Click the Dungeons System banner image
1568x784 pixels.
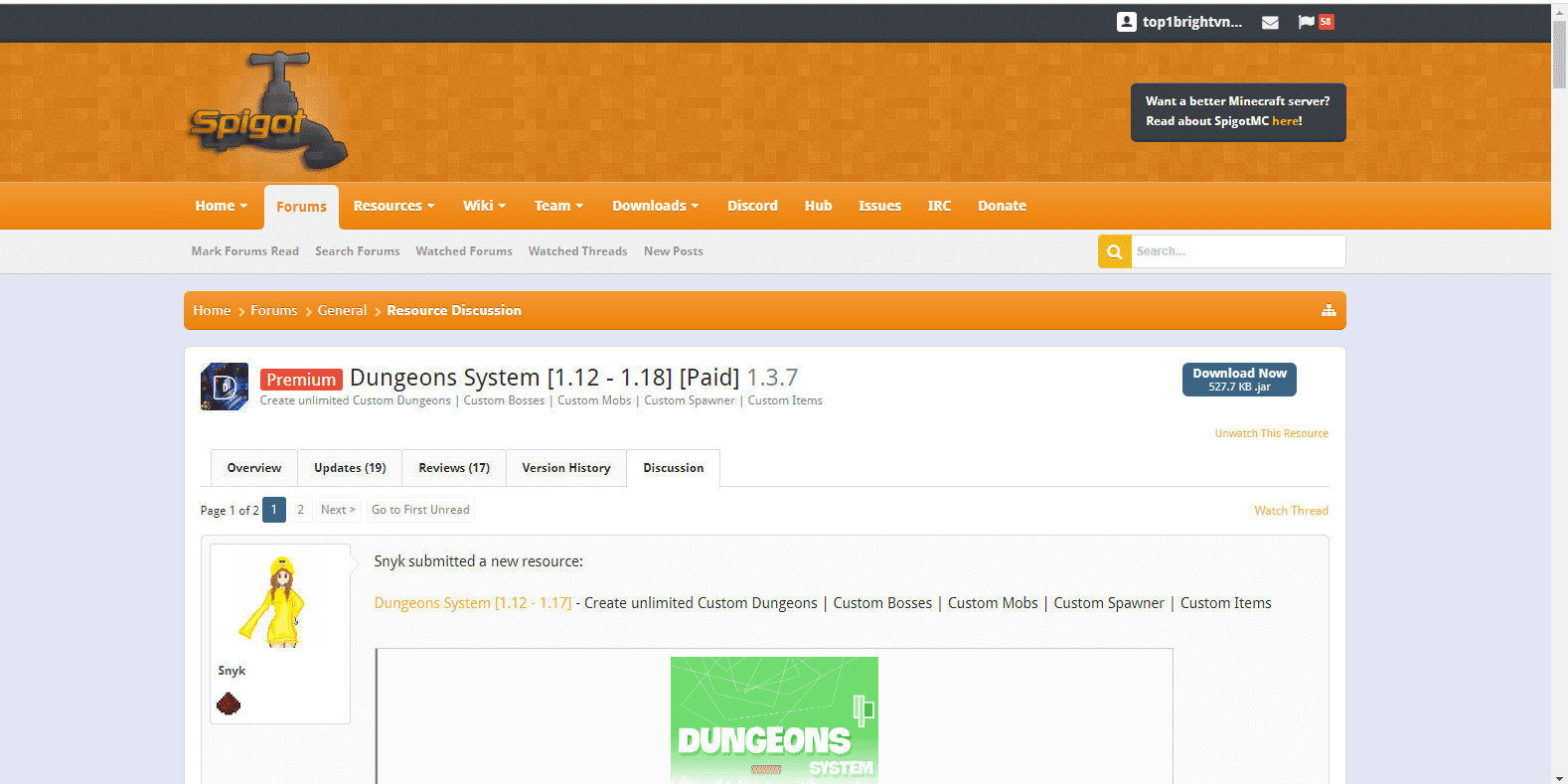774,719
